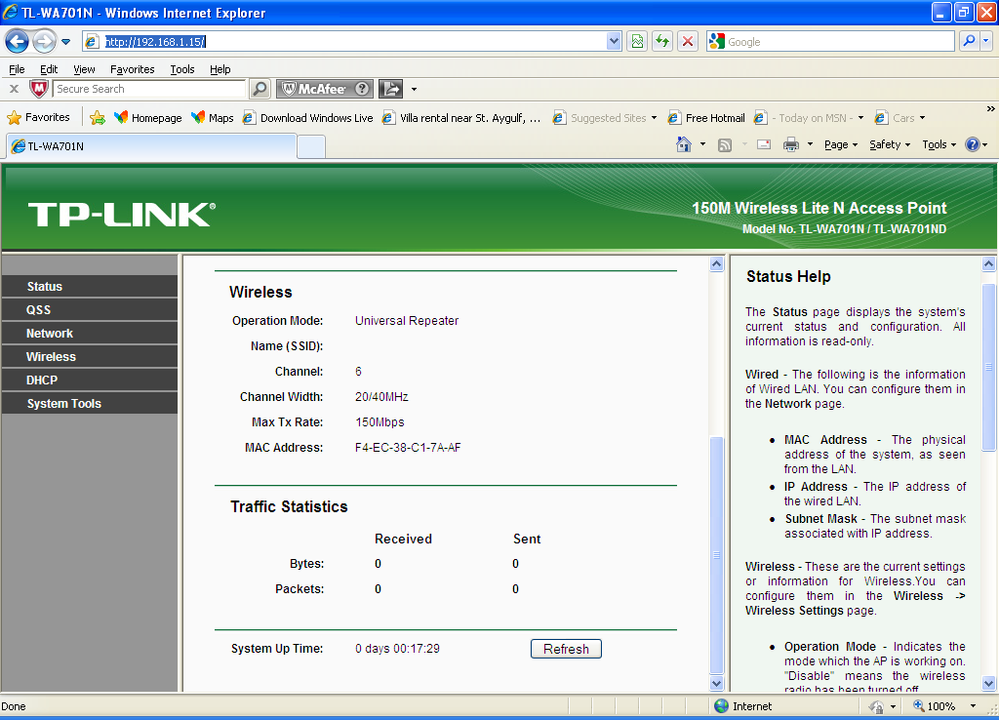Click the Add to Favorites Bar star icon

tap(97, 118)
